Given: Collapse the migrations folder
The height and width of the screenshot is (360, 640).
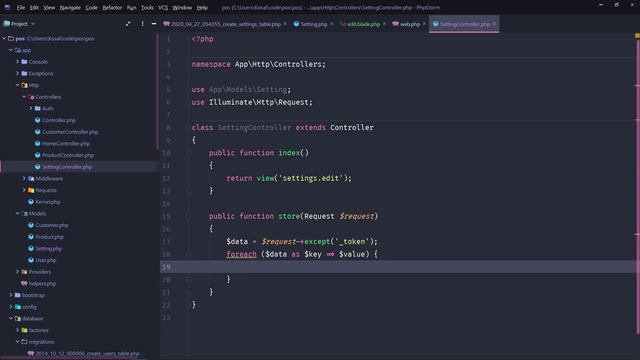Looking at the screenshot, I should click(18, 342).
